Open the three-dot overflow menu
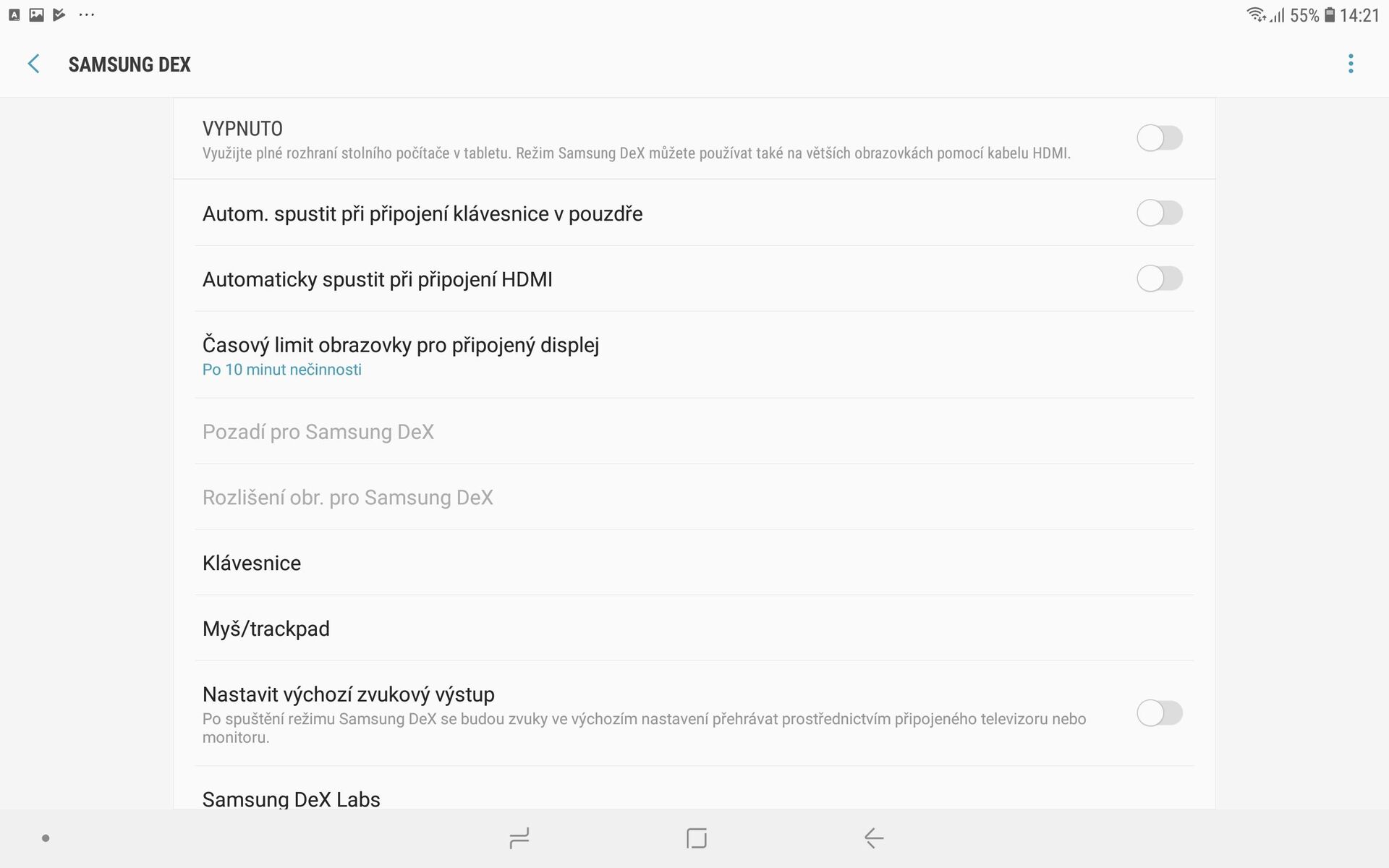 1351,64
